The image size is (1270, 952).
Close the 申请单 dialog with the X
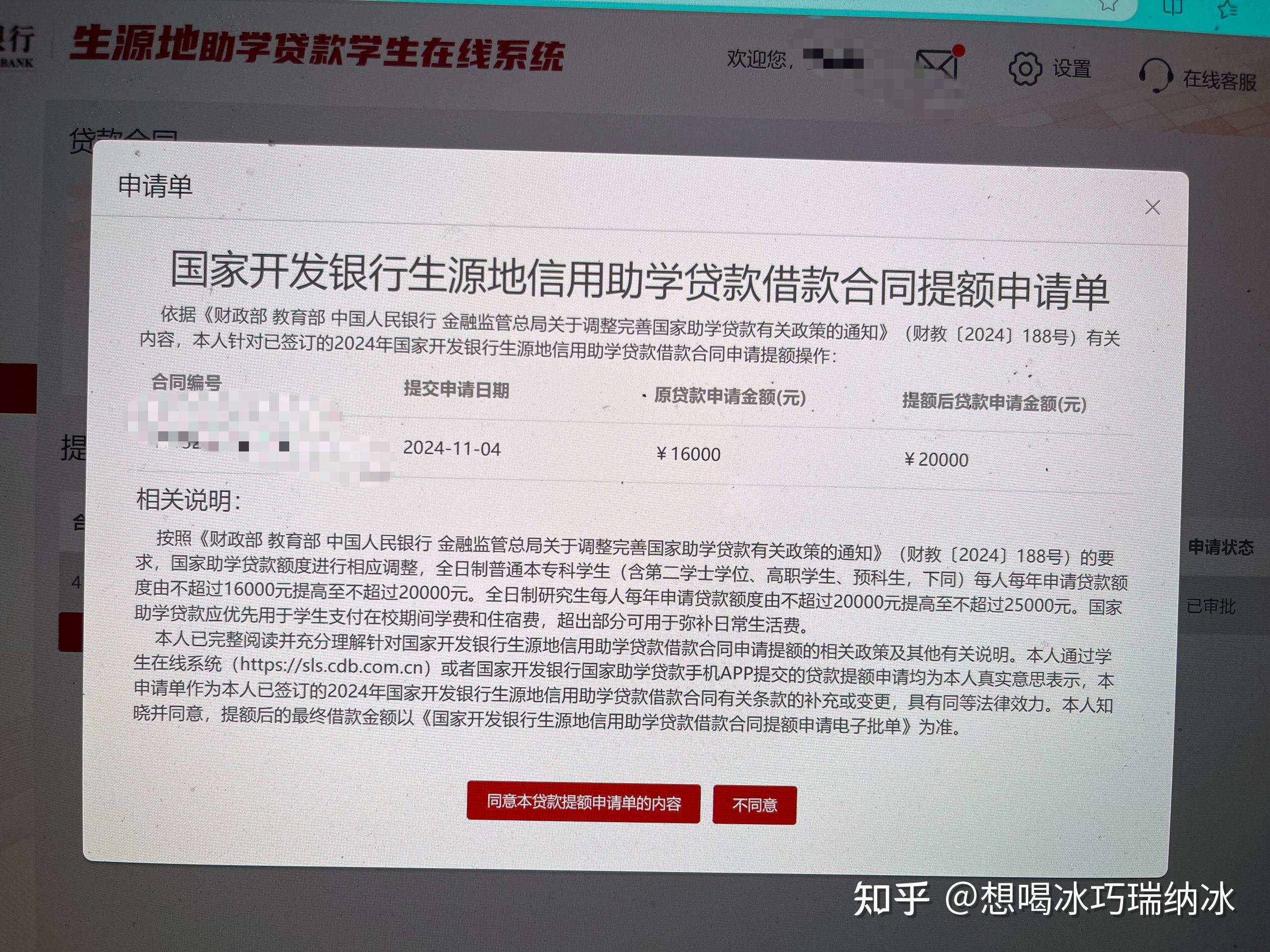[1152, 208]
